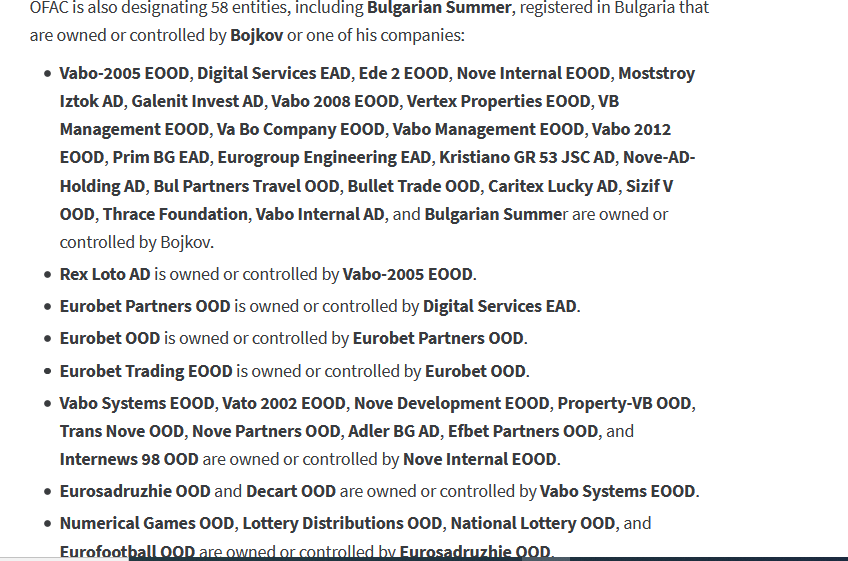
Task: Click the dark horizontal scrollbar at page bottom
Action: point(488,559)
